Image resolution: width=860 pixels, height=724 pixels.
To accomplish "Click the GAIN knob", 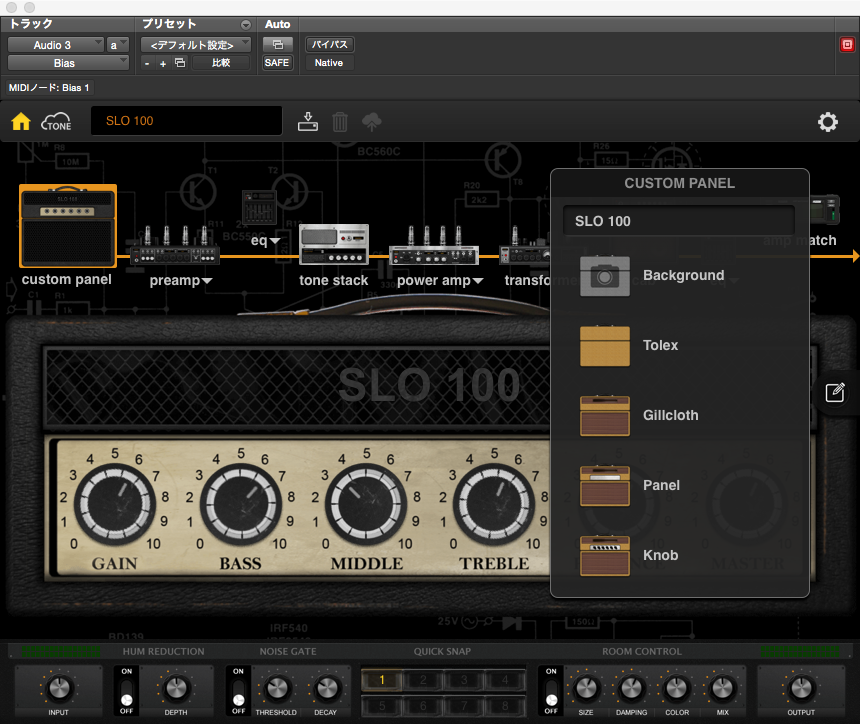I will 115,504.
